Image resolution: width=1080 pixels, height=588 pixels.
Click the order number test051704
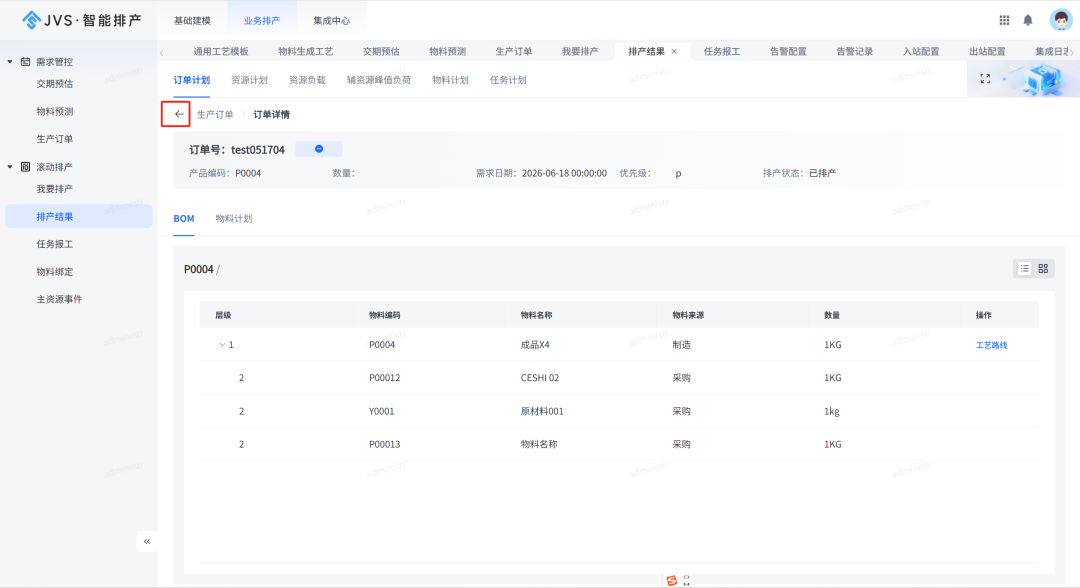coord(258,149)
